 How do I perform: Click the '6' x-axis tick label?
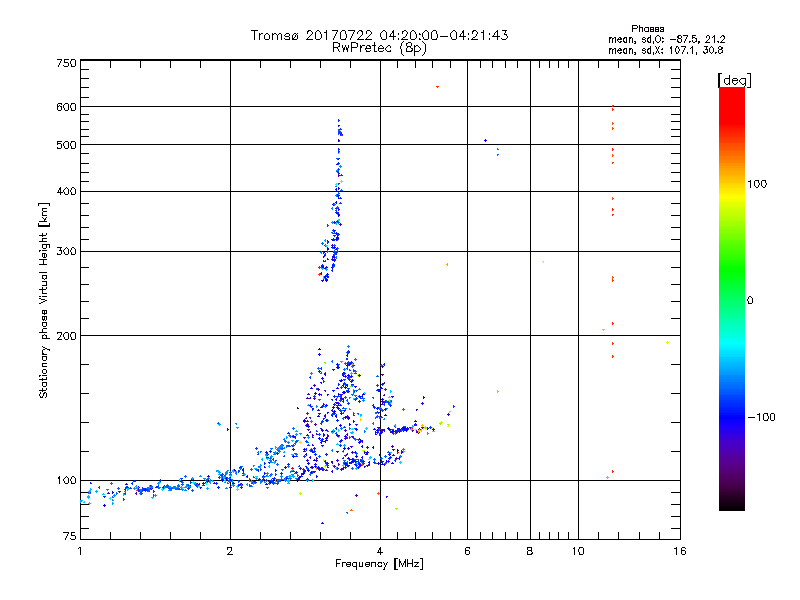(467, 551)
